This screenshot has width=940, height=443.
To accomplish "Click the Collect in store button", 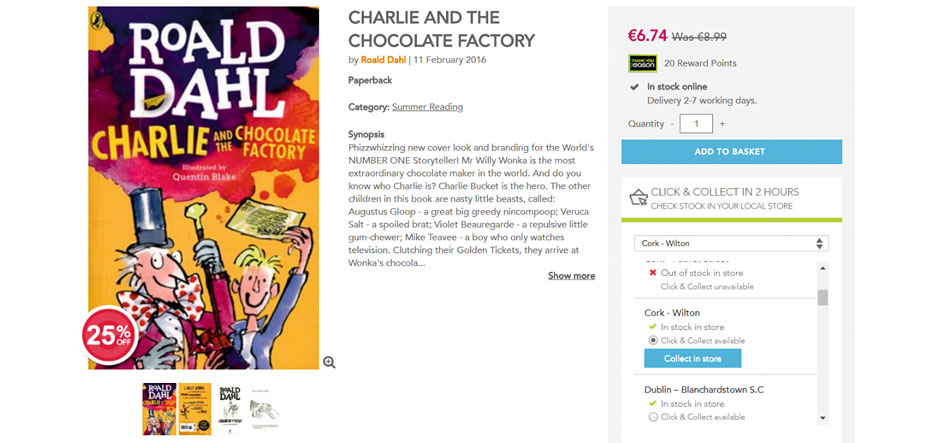I will 692,359.
